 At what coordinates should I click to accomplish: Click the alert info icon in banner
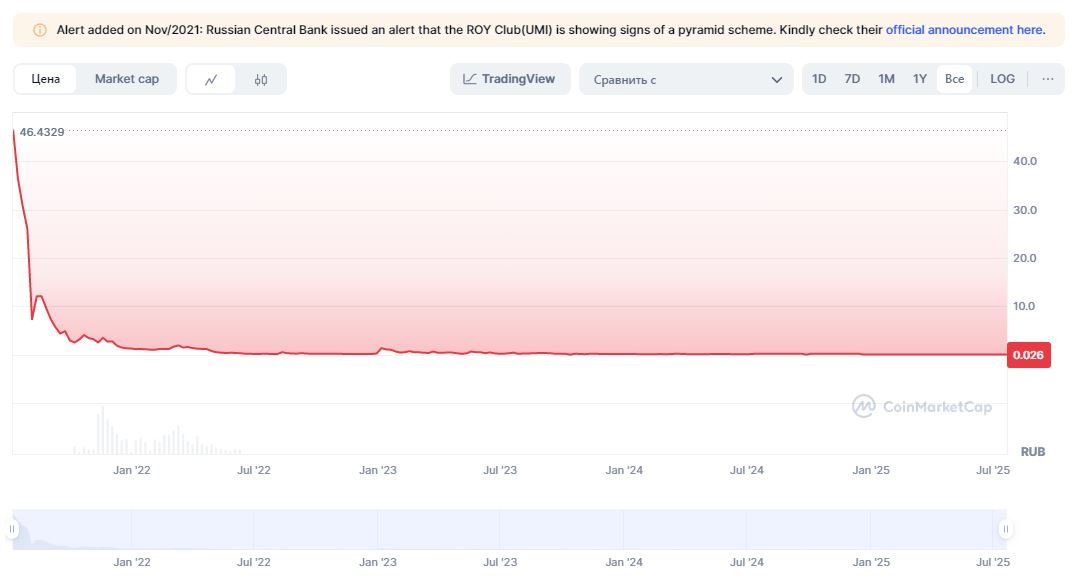(x=40, y=30)
